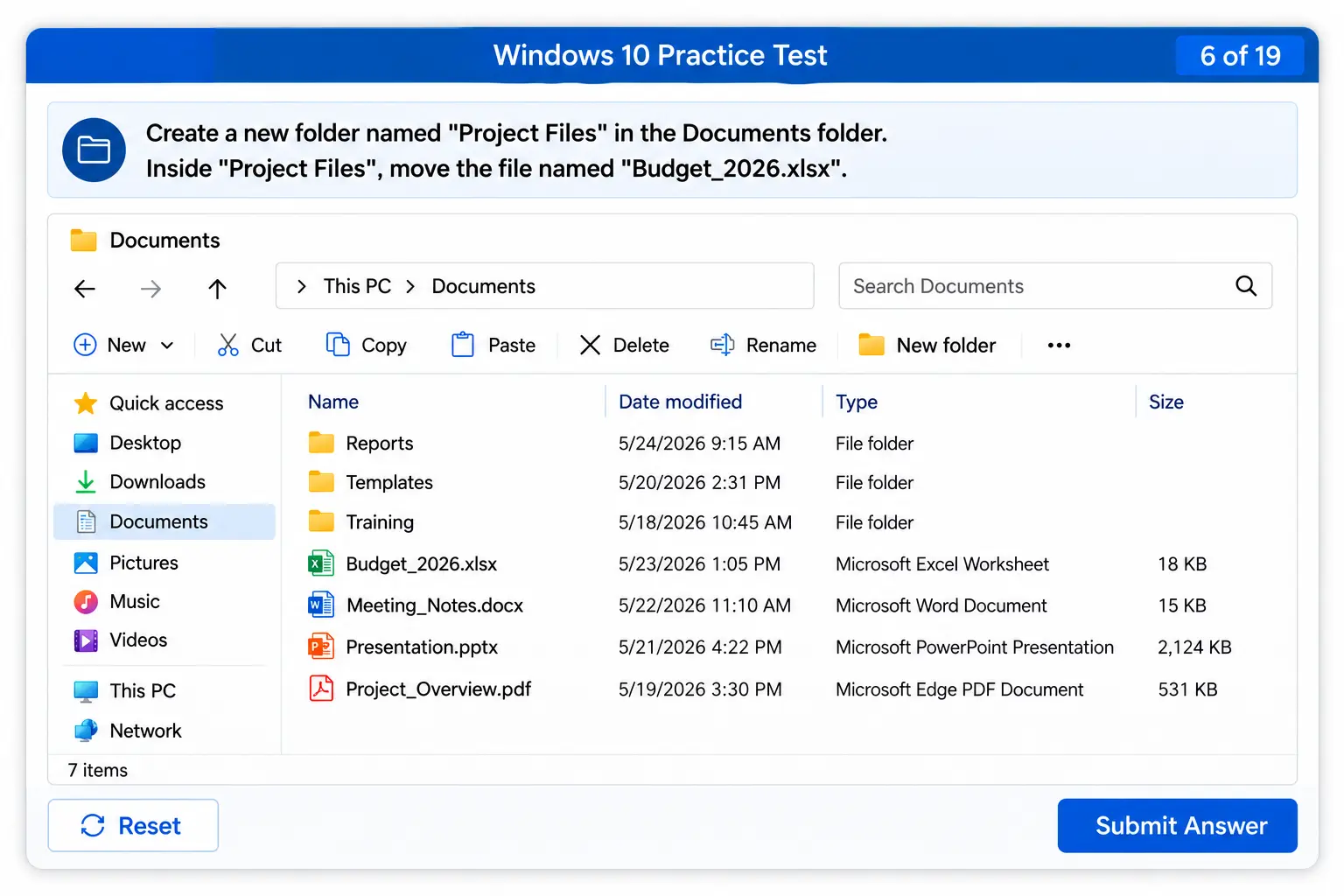The width and height of the screenshot is (1344, 896).
Task: Sort by Date modified column header
Action: coord(681,402)
